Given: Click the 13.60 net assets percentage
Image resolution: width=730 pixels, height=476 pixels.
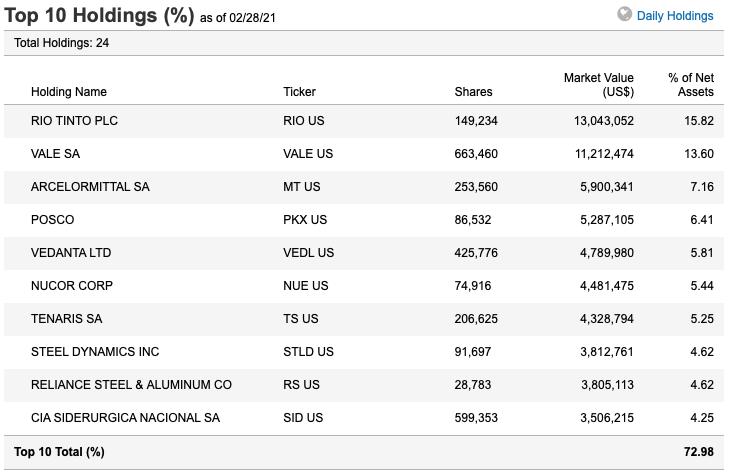Looking at the screenshot, I should pyautogui.click(x=699, y=154).
